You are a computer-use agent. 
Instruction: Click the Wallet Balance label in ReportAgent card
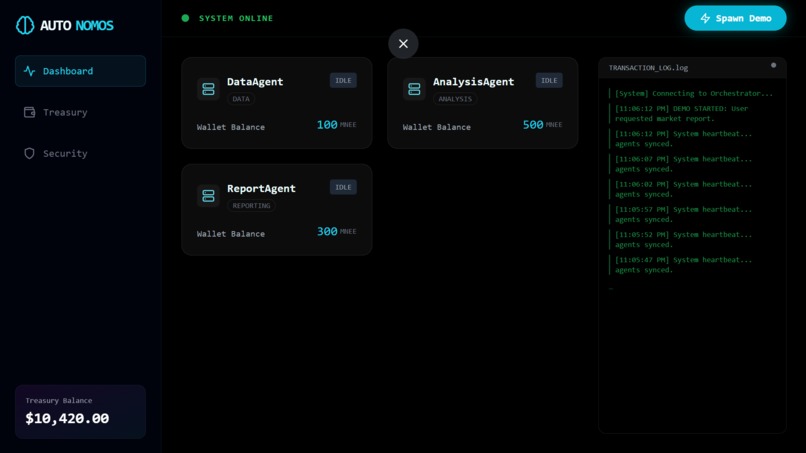coord(231,234)
